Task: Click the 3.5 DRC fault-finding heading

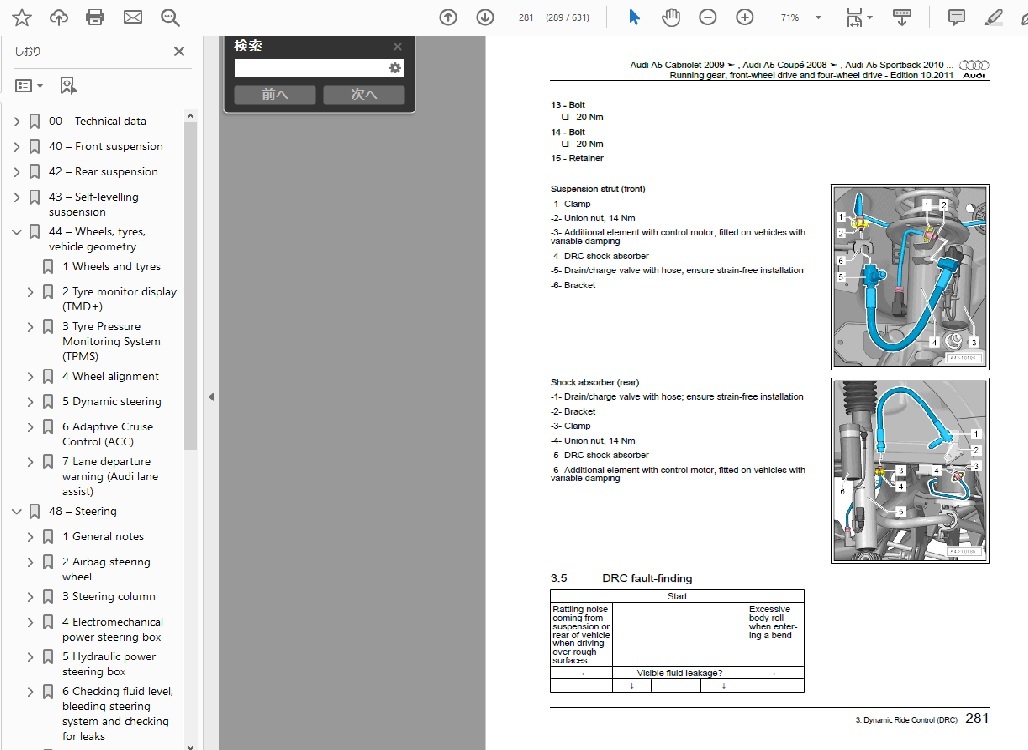Action: 622,578
